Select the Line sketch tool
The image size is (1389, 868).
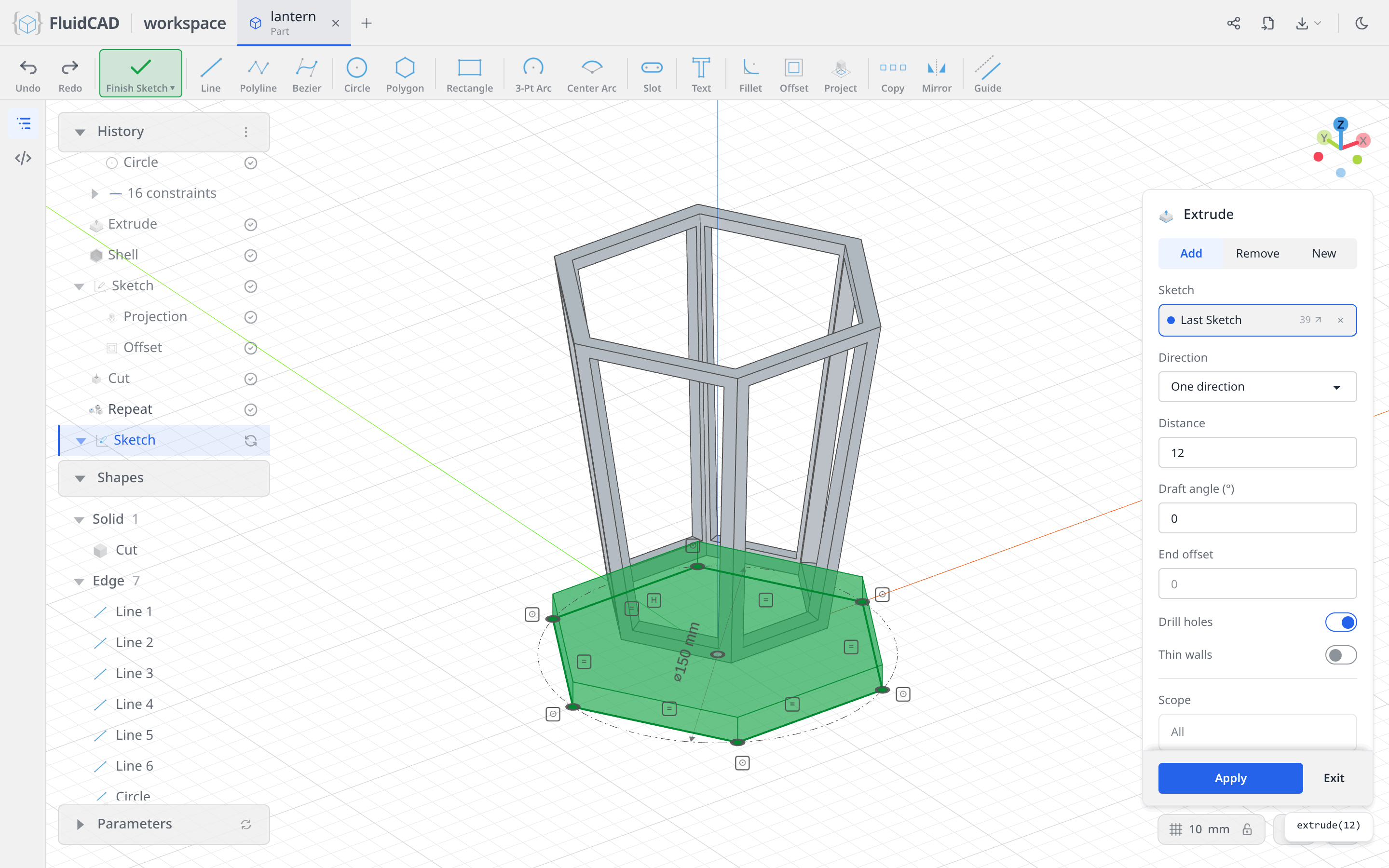(x=211, y=75)
